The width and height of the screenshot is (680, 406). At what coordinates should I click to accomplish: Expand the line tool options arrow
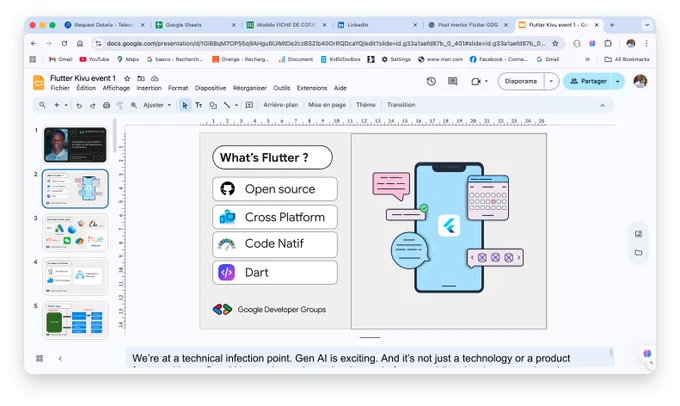pyautogui.click(x=236, y=105)
